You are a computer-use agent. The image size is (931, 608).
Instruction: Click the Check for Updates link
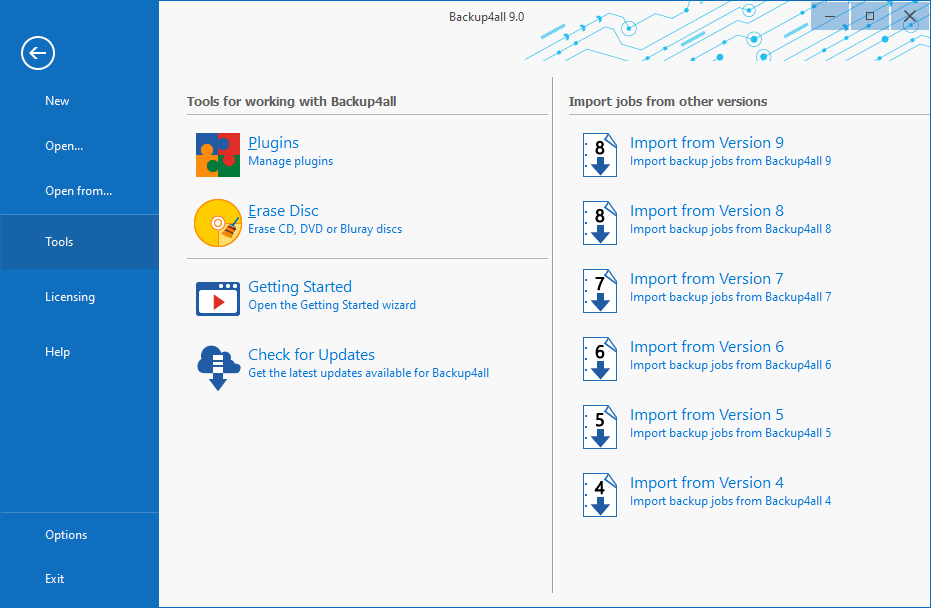click(x=311, y=355)
